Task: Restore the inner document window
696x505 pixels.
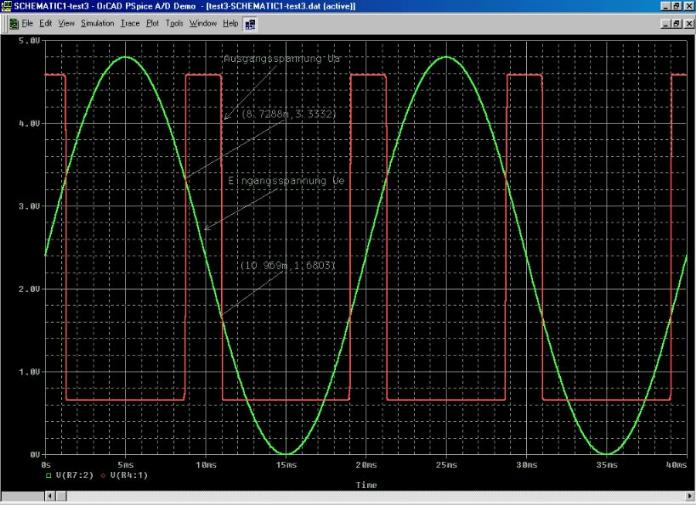Action: (x=676, y=24)
